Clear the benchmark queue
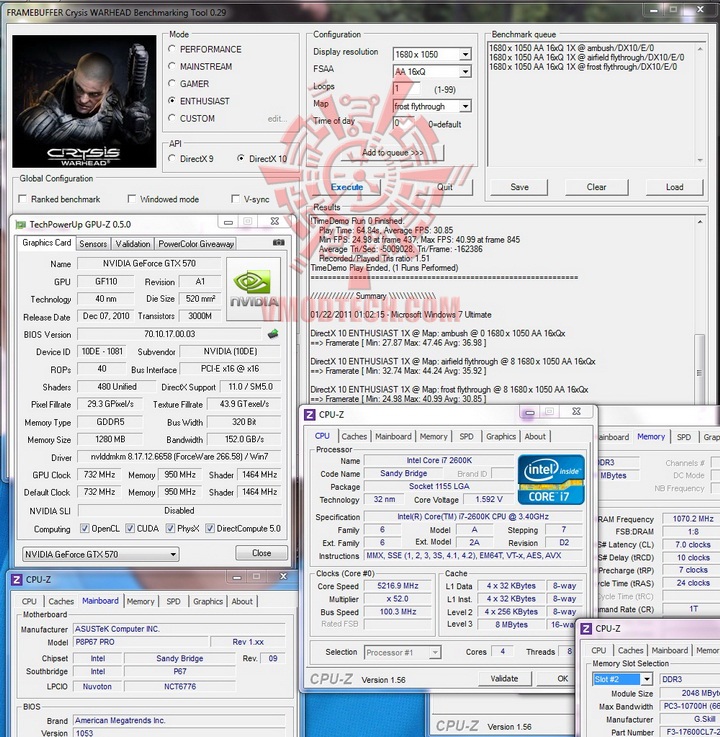This screenshot has height=737, width=720. point(596,187)
